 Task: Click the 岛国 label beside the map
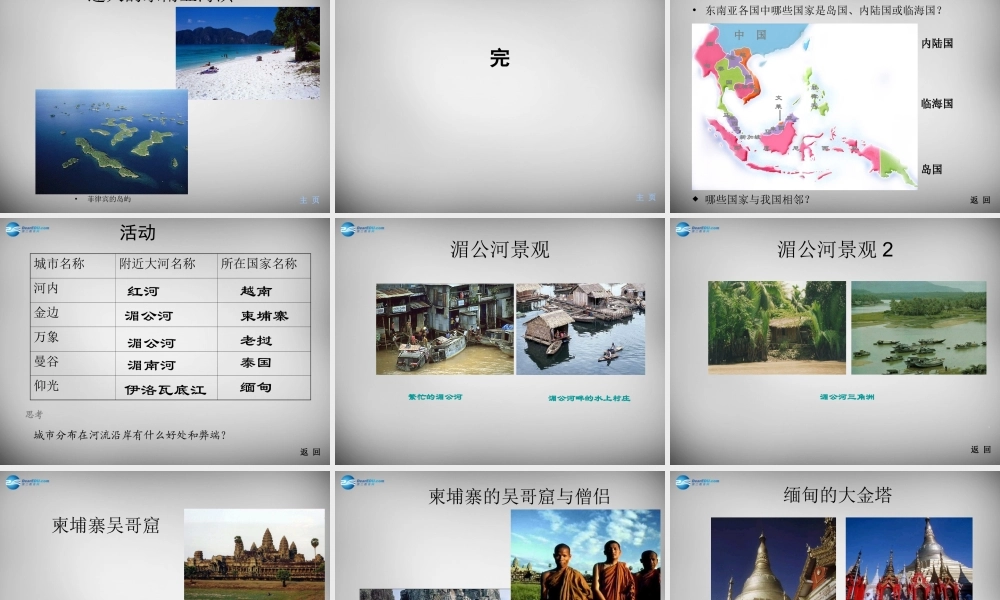932,170
